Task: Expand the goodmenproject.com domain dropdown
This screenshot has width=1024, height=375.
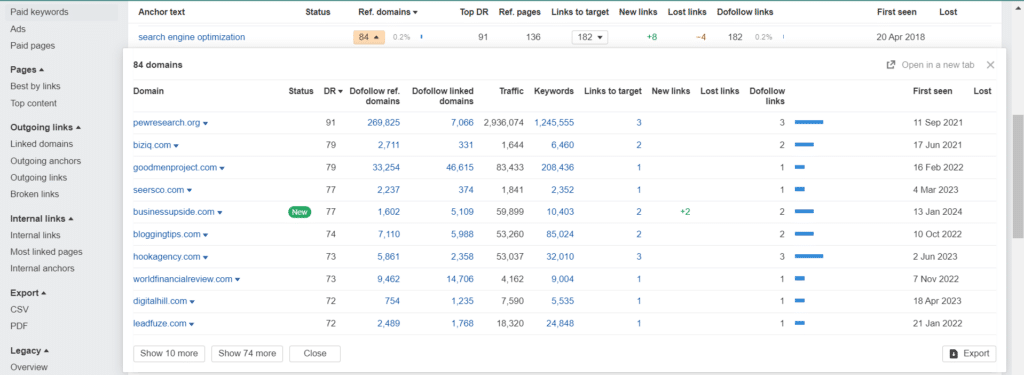Action: coord(222,168)
